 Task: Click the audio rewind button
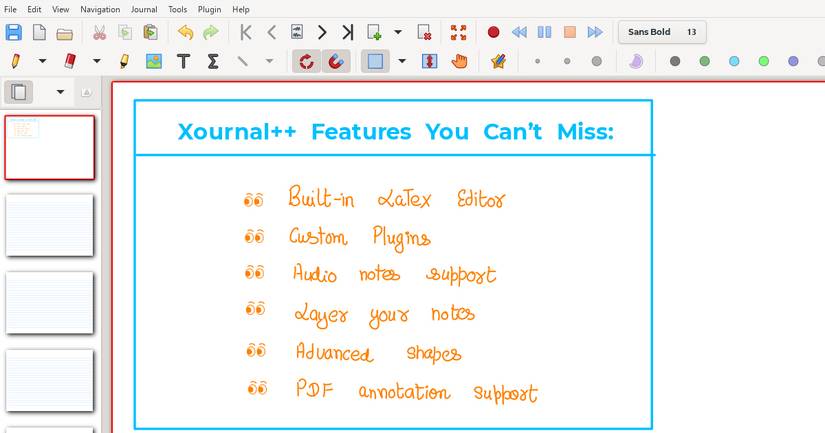pyautogui.click(x=519, y=33)
